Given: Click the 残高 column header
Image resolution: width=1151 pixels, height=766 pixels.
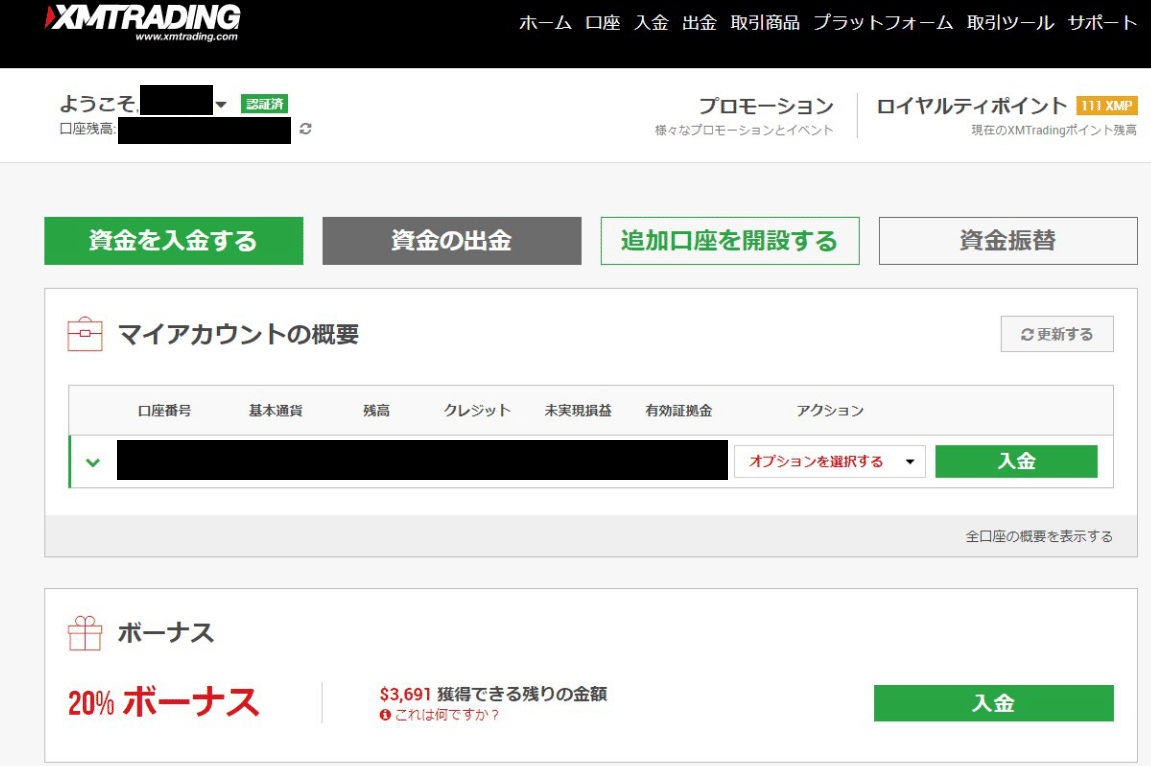Looking at the screenshot, I should [377, 411].
